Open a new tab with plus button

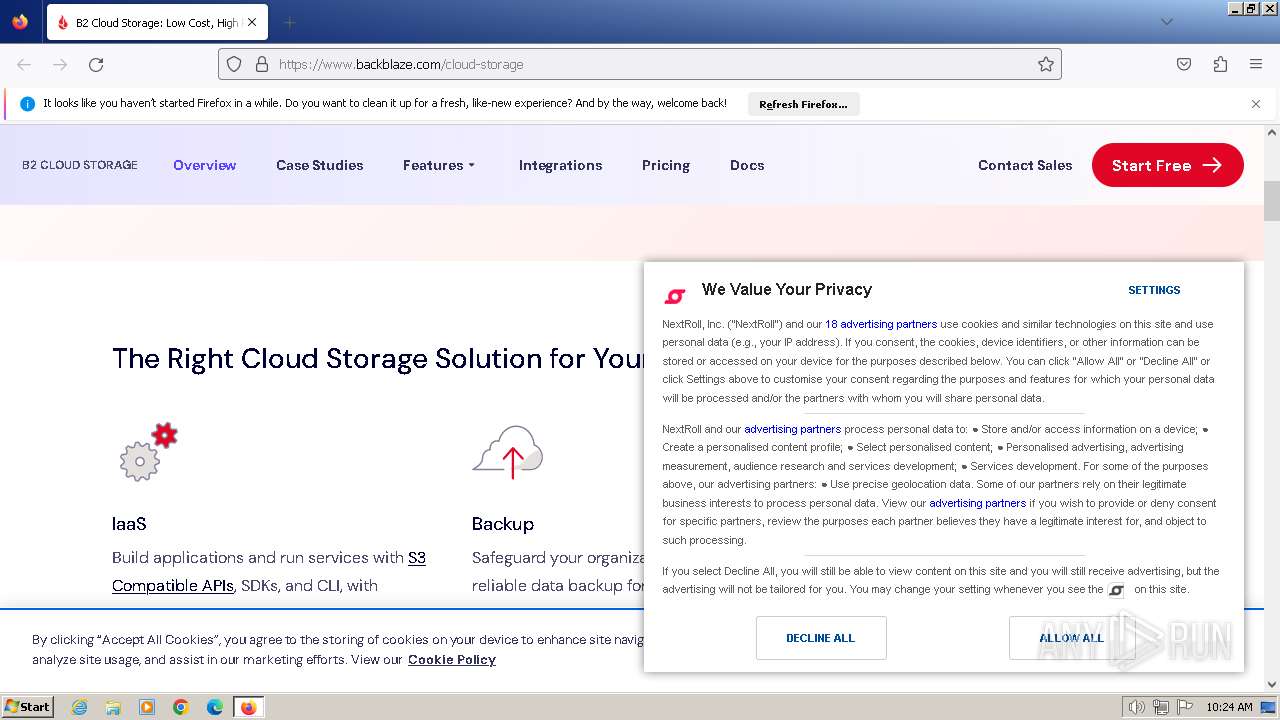[289, 22]
